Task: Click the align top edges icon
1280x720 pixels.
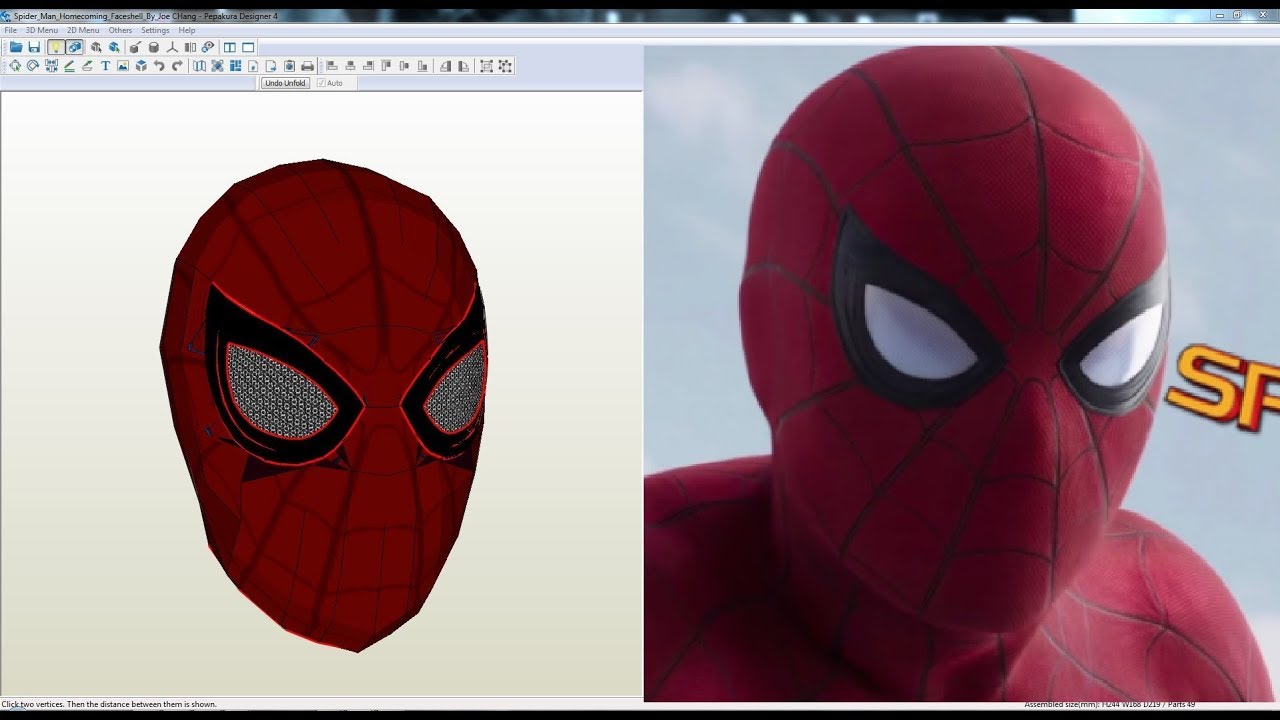Action: [386, 66]
